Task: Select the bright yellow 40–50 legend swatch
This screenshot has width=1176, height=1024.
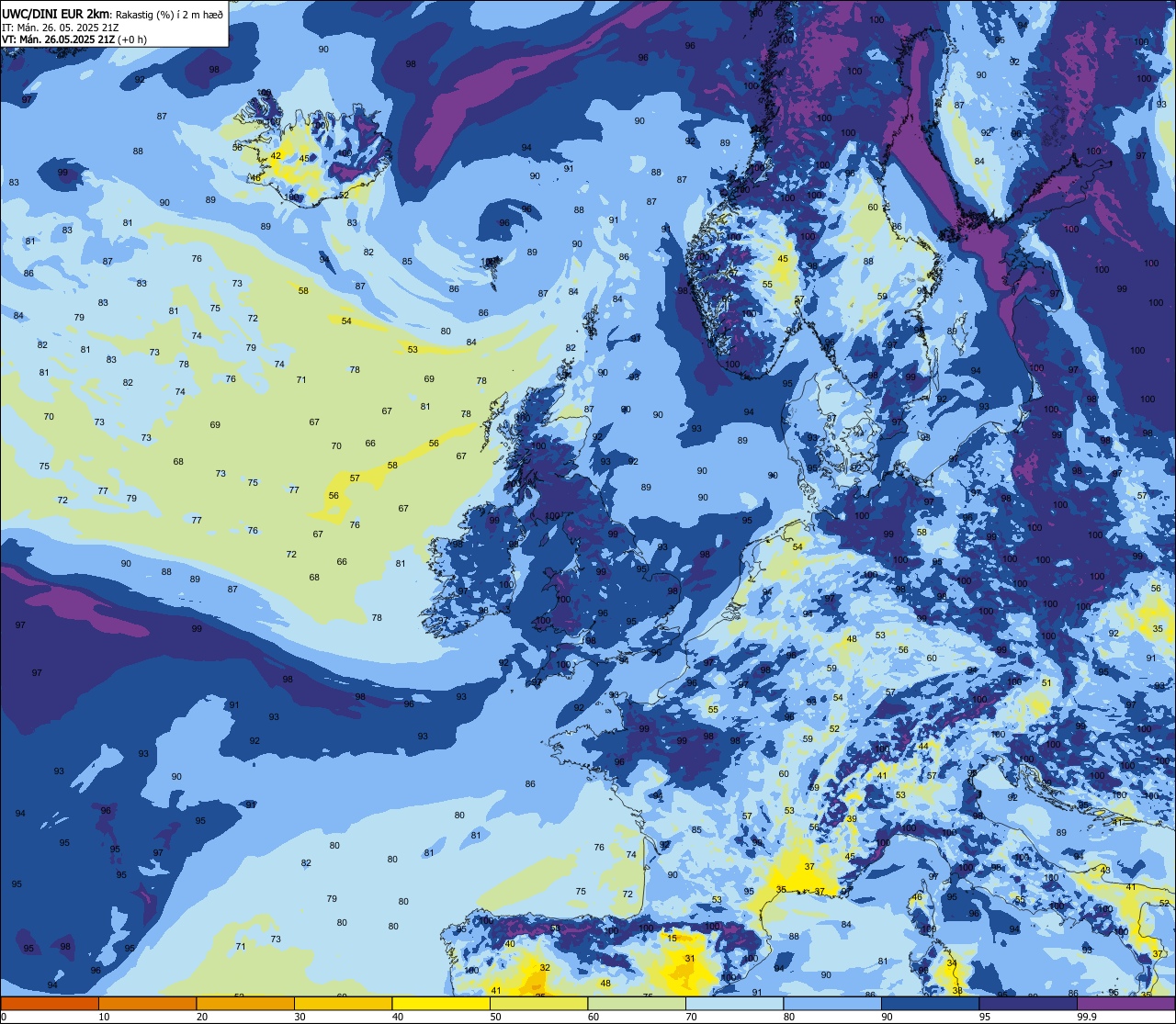Action: (x=441, y=1004)
